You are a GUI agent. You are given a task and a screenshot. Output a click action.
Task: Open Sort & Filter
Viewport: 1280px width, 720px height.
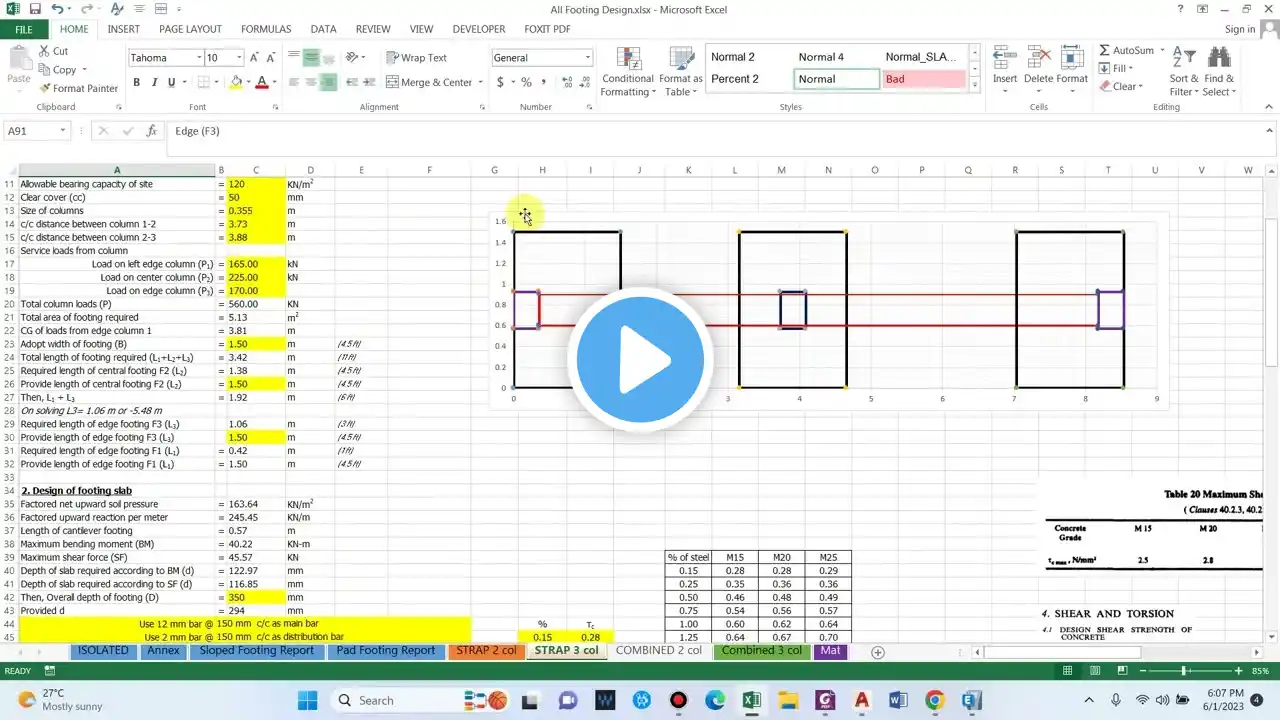point(1184,72)
